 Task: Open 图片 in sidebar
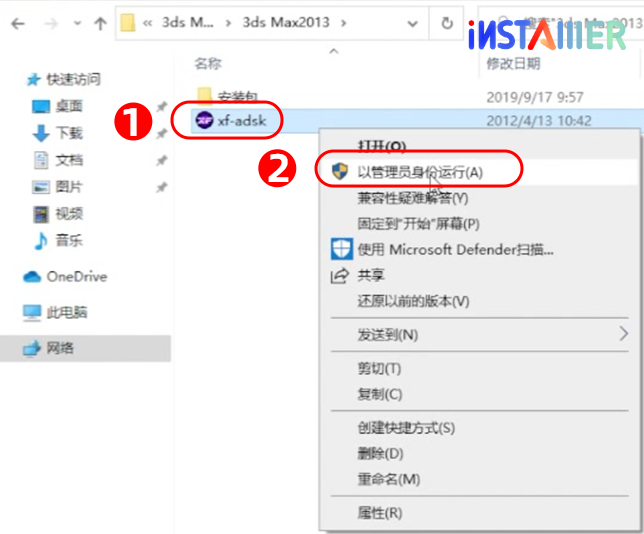69,186
